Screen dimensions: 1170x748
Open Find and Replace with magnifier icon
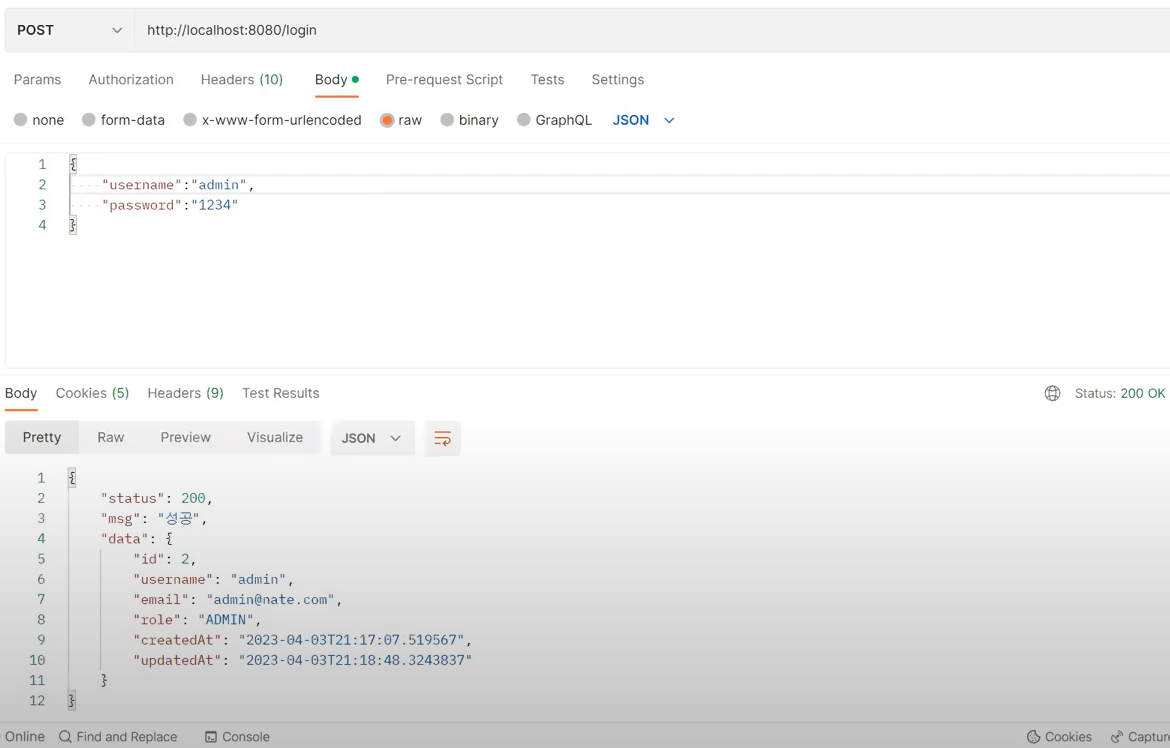(118, 737)
